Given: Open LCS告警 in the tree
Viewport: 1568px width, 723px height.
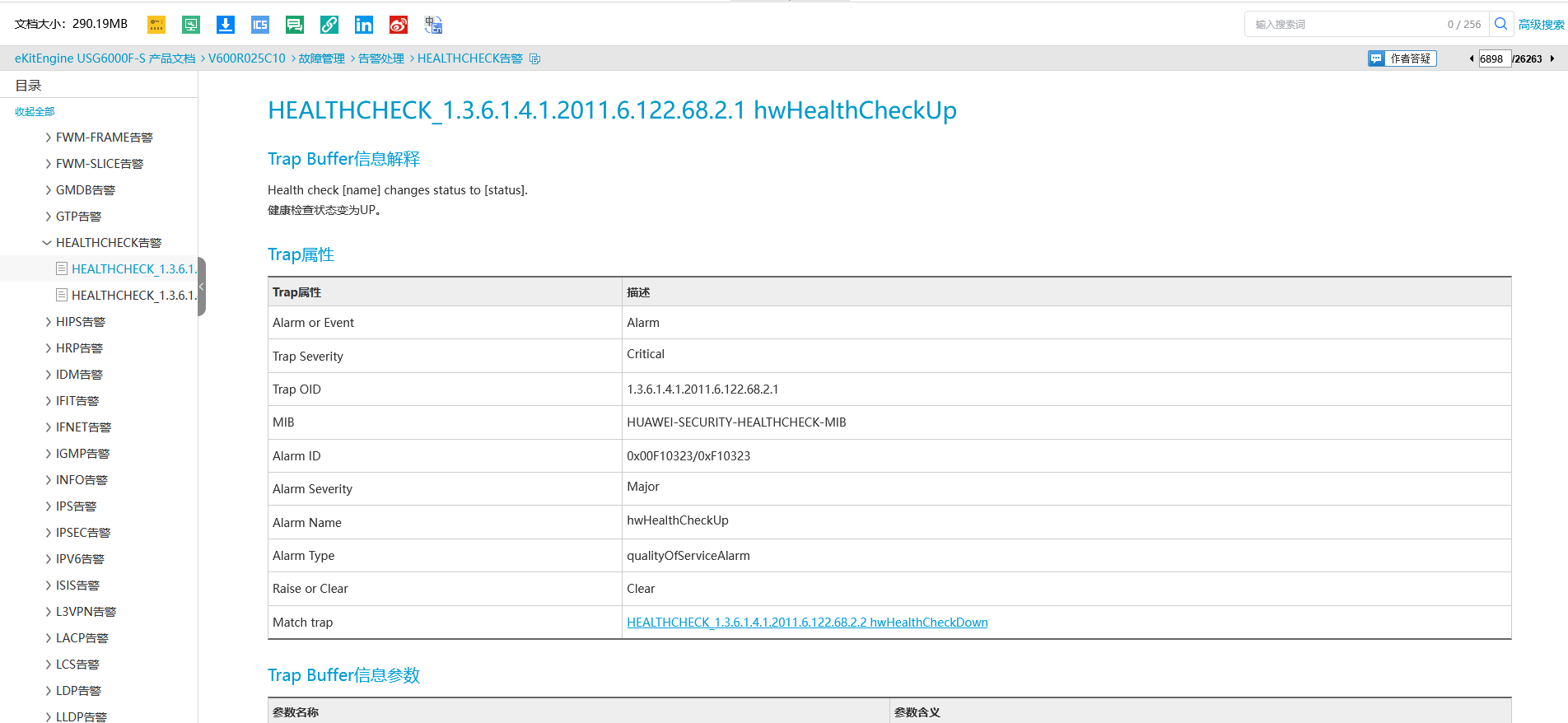Looking at the screenshot, I should [78, 665].
